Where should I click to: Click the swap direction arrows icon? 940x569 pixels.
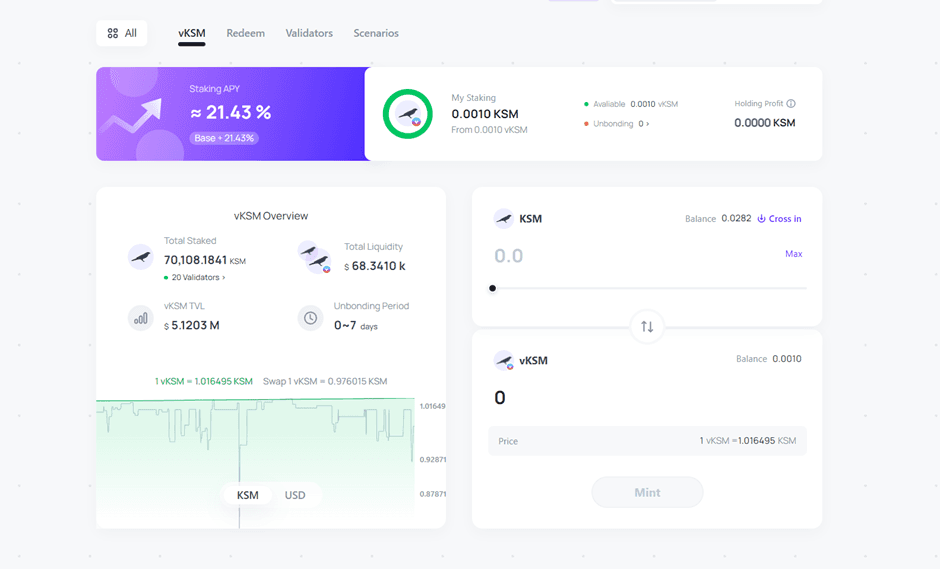[647, 327]
